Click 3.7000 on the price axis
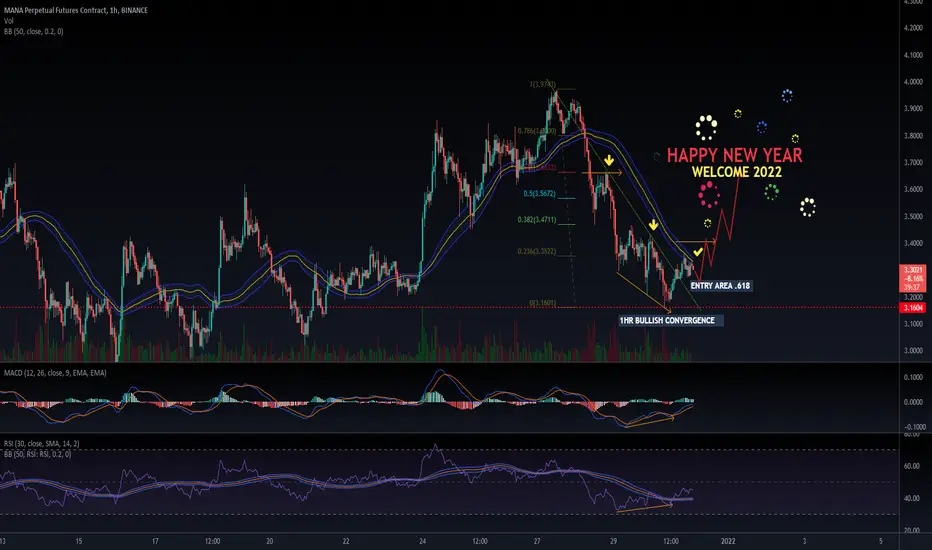Viewport: 932px width, 550px height. pyautogui.click(x=913, y=163)
